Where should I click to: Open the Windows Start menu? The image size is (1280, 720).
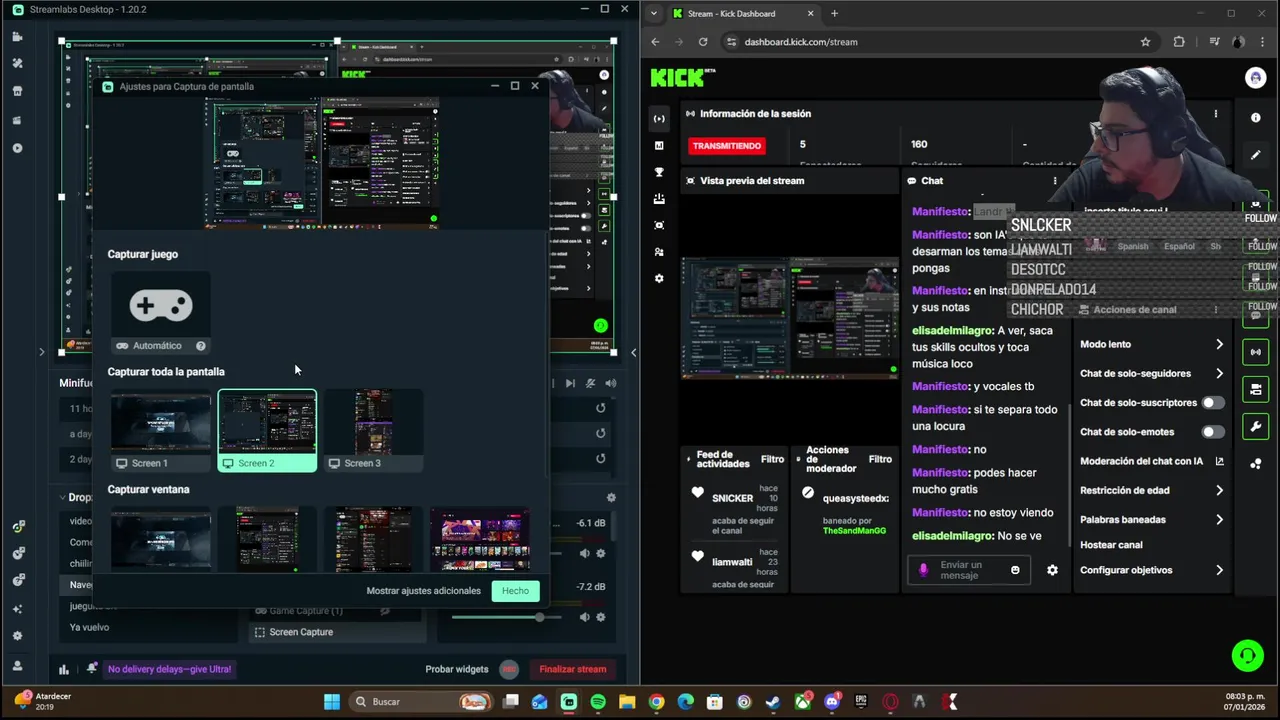tap(332, 702)
